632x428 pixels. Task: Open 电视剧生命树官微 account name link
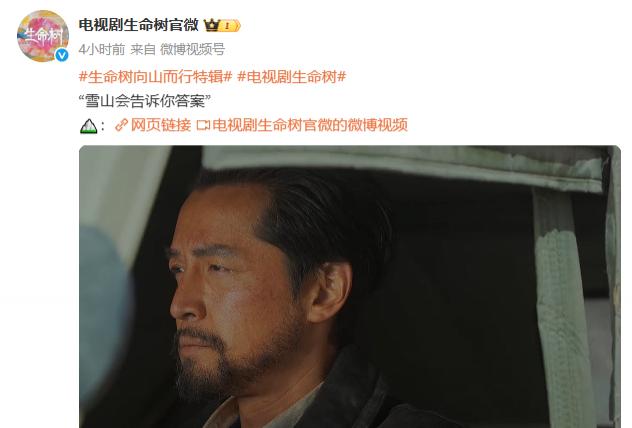coord(139,25)
